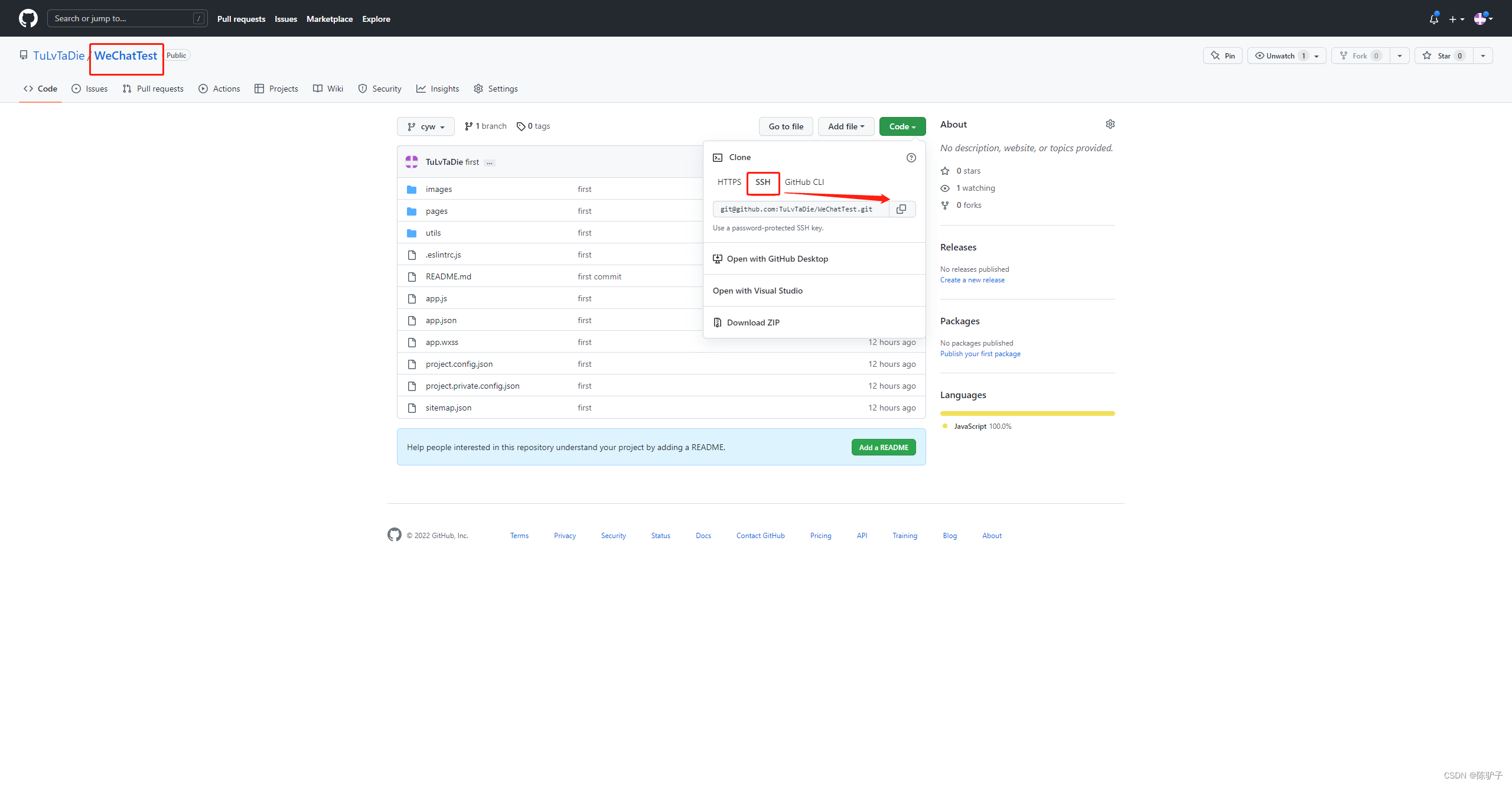Click the info icon in Clone panel
Viewport: 1512px width, 785px height.
pyautogui.click(x=911, y=157)
